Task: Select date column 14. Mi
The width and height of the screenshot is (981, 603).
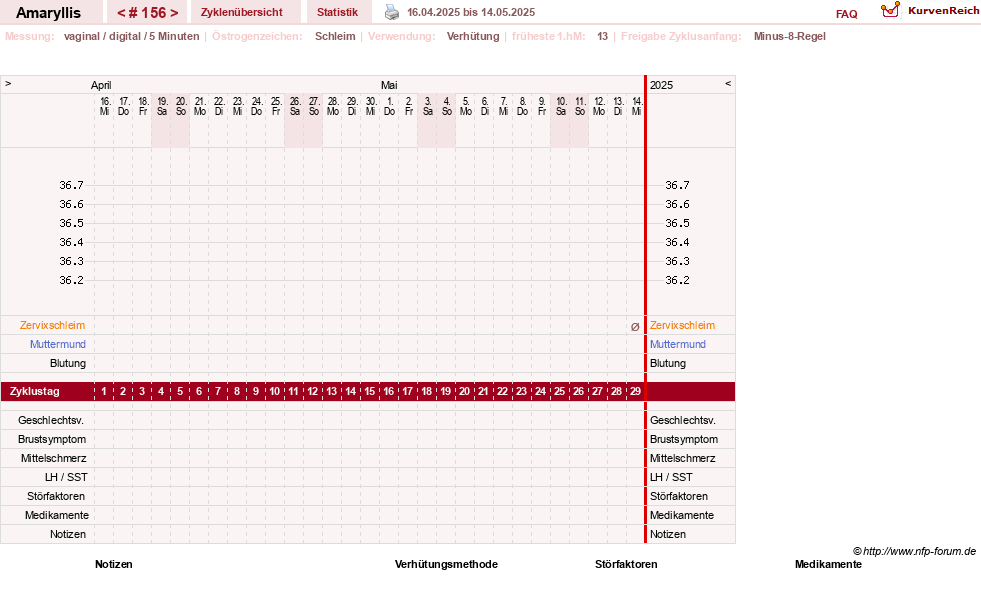Action: [636, 106]
